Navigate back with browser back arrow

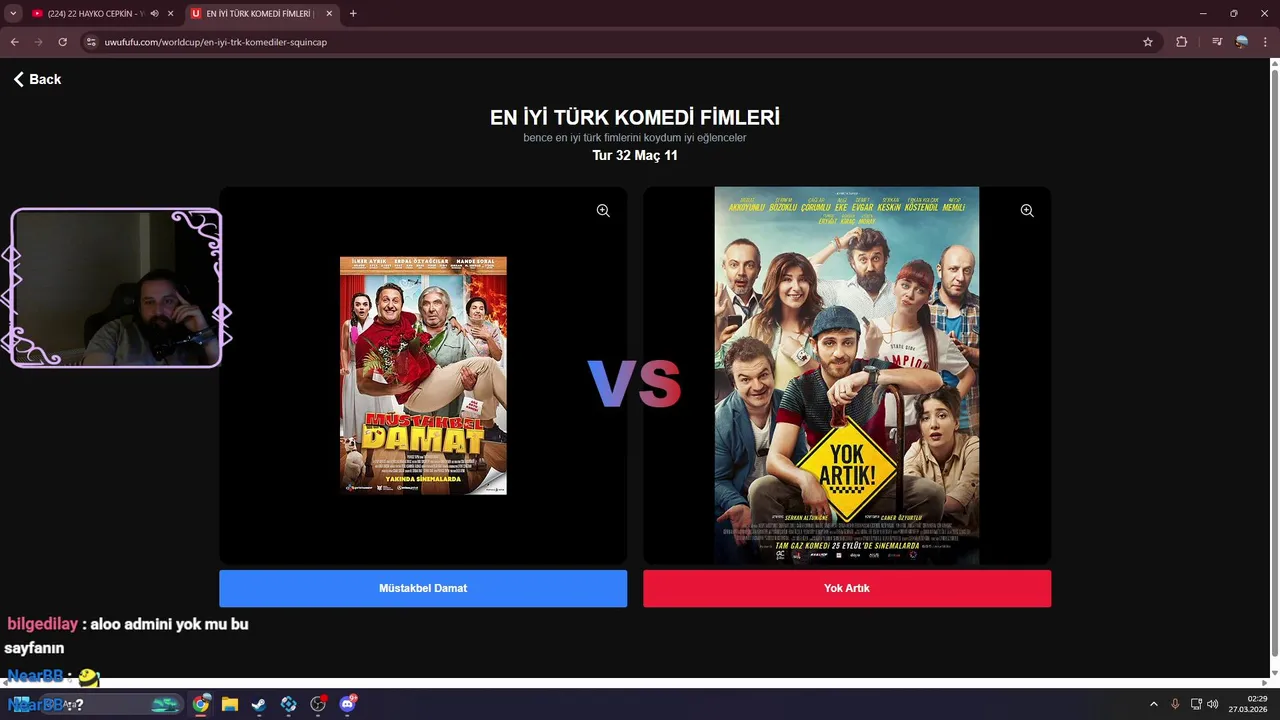[x=15, y=42]
